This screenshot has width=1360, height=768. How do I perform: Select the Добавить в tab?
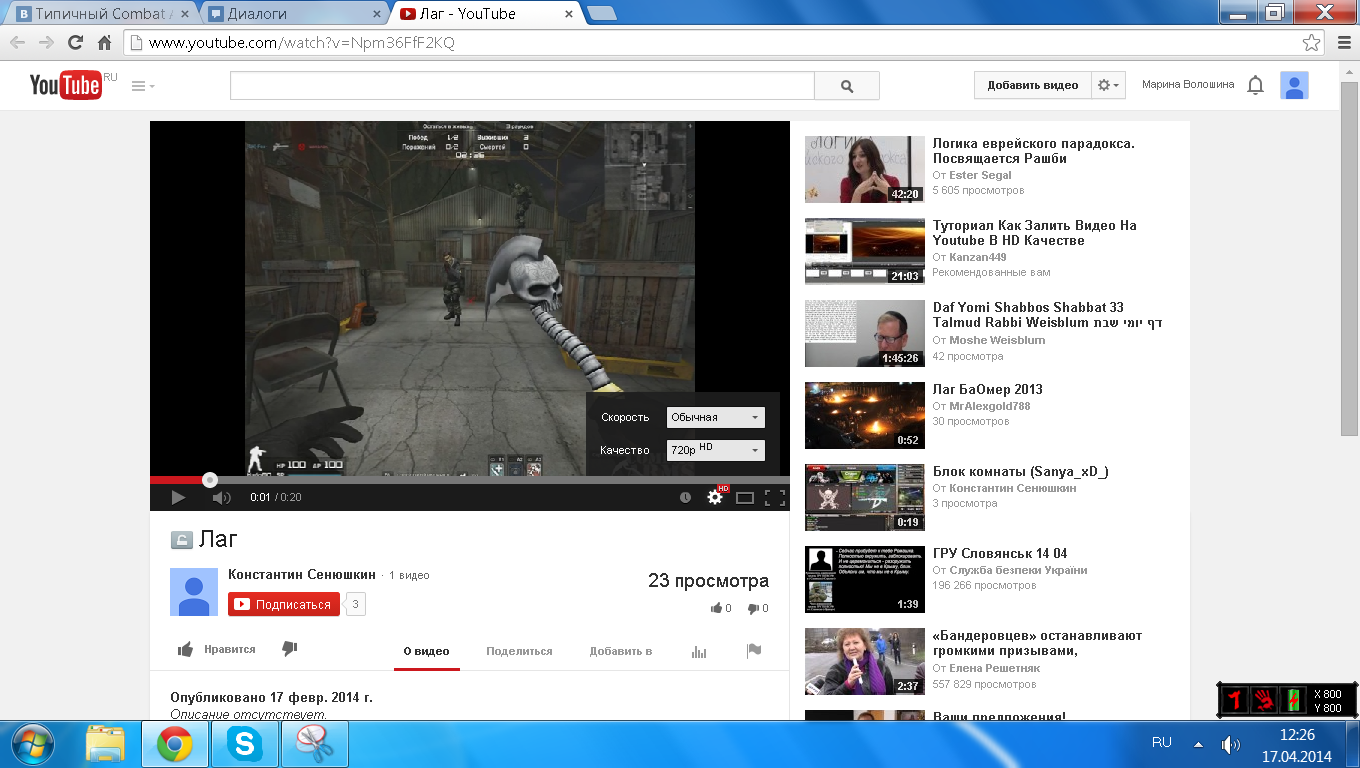click(621, 651)
